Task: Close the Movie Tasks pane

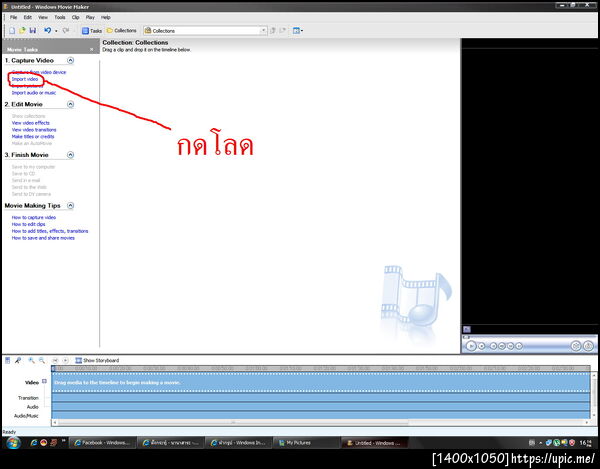Action: pyautogui.click(x=91, y=49)
